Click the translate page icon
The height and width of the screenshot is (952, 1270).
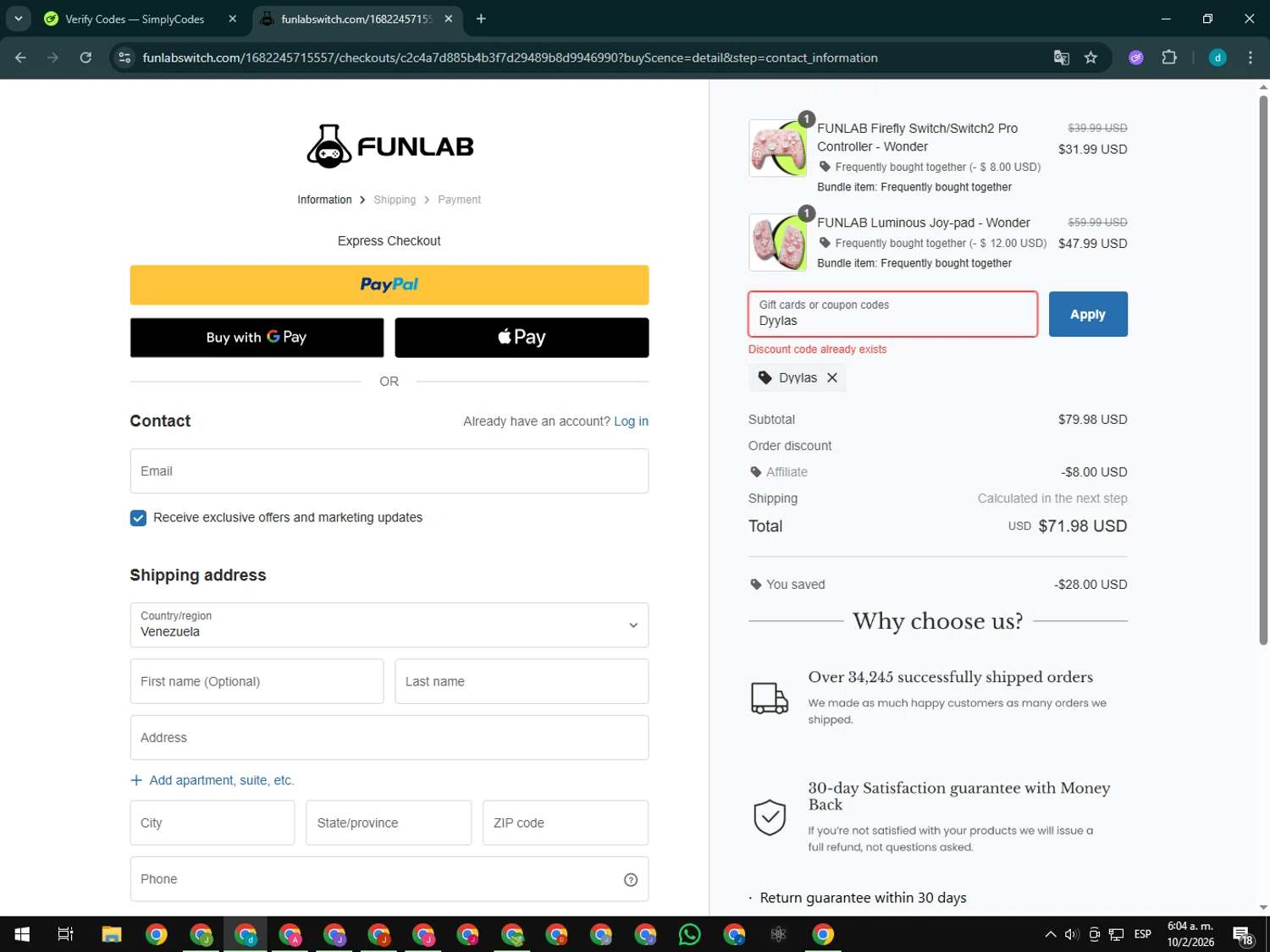[1061, 58]
